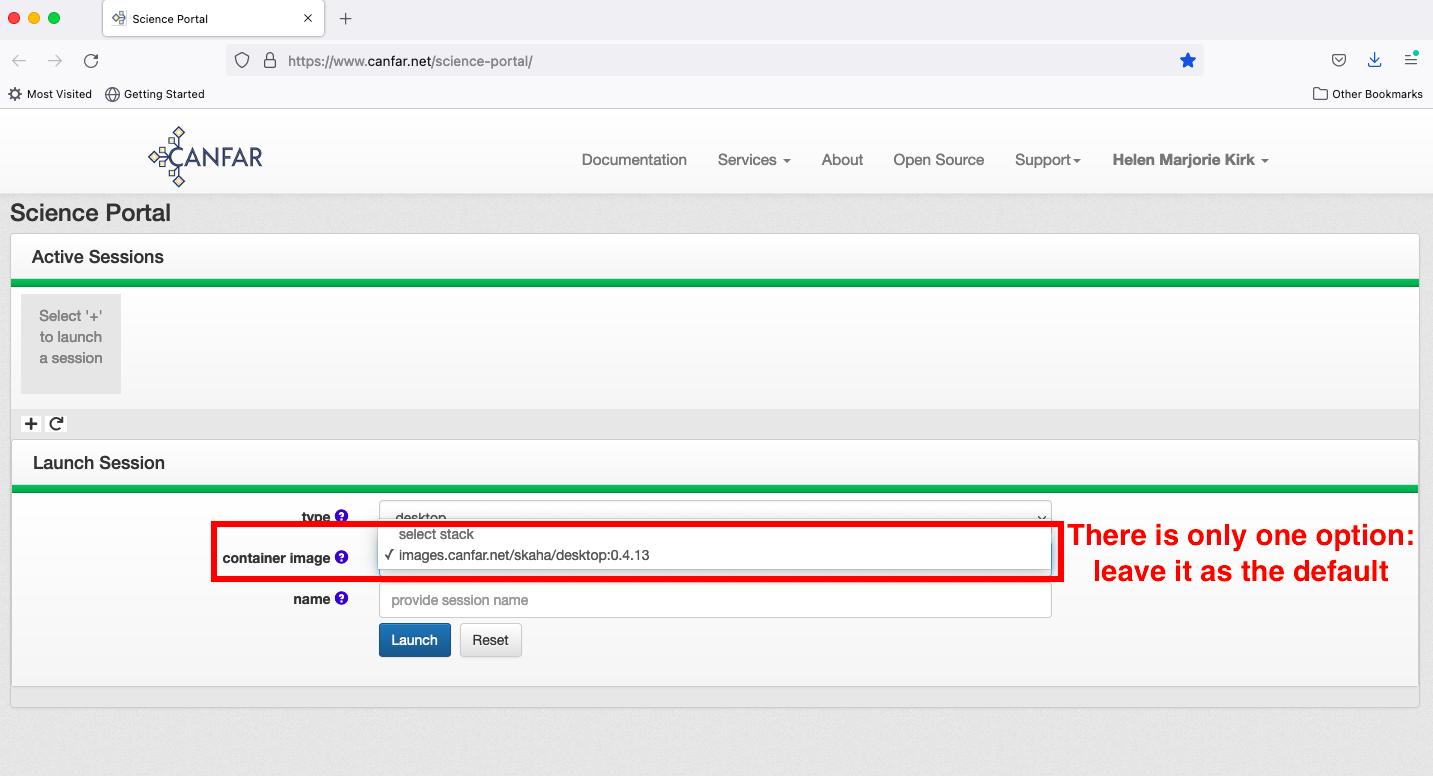Select the Science Portal browser tab
1433x776 pixels.
[211, 18]
